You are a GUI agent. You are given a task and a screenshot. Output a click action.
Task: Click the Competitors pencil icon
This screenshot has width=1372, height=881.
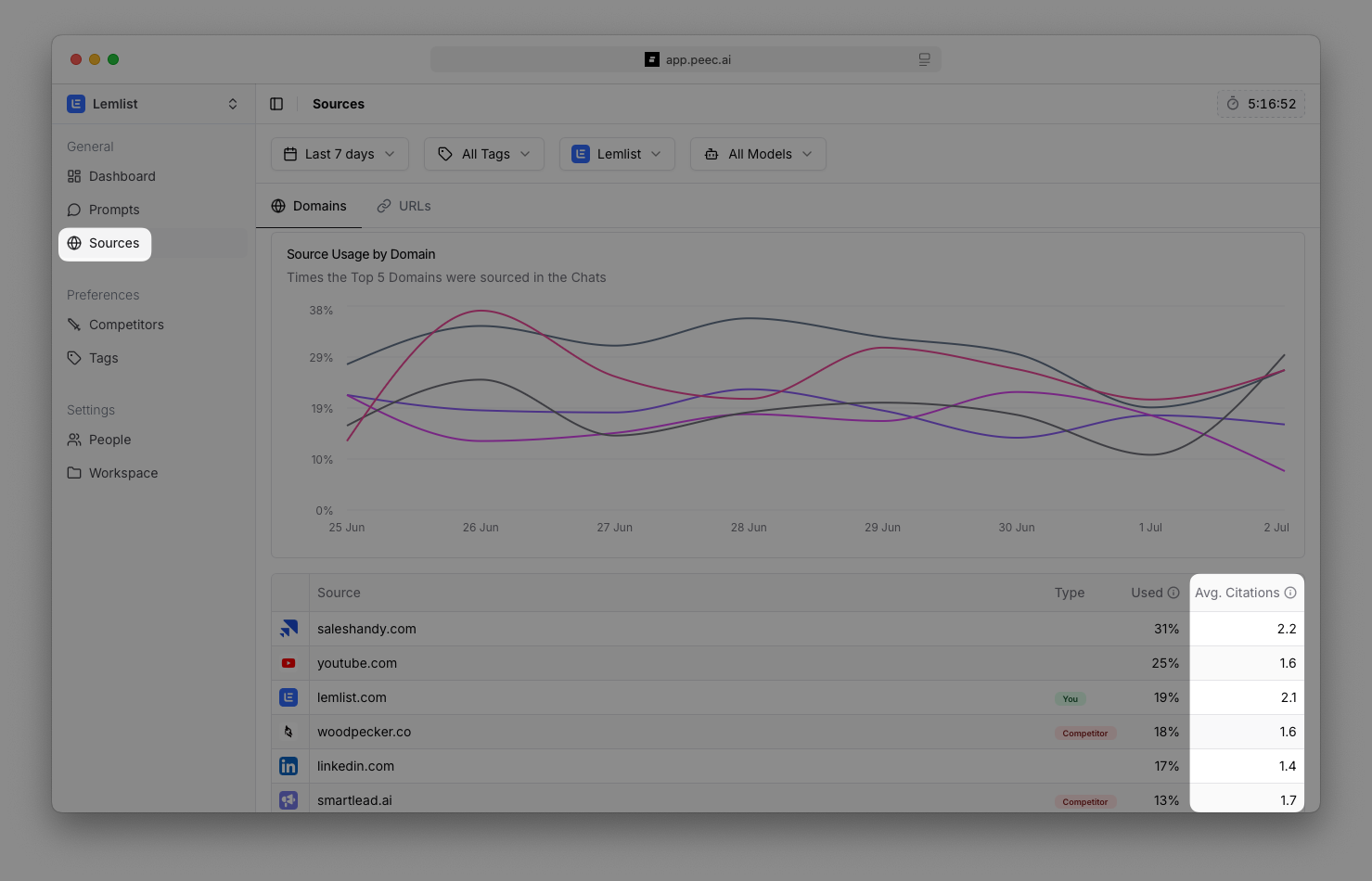pos(74,325)
